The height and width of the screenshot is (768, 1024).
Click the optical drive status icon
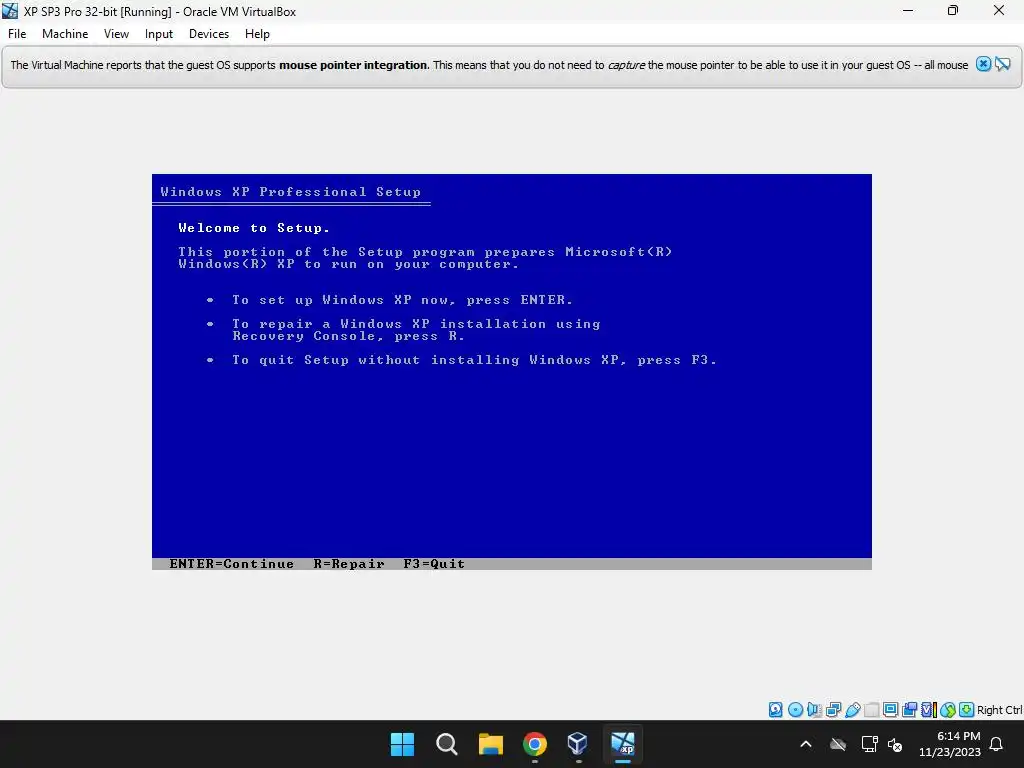[x=795, y=709]
